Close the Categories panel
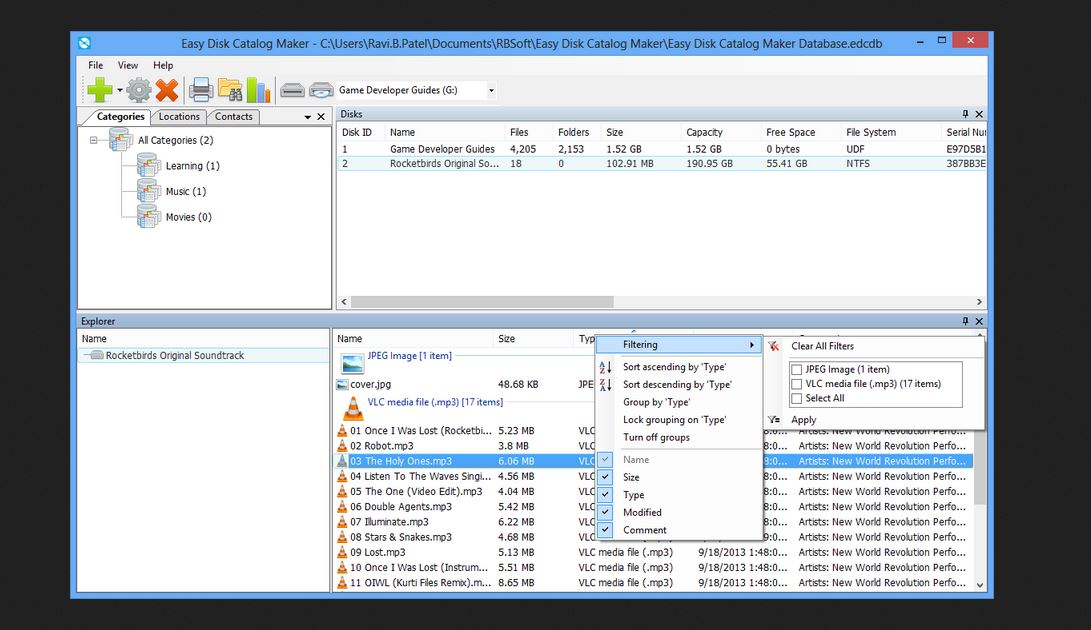Image resolution: width=1091 pixels, height=630 pixels. pyautogui.click(x=321, y=117)
